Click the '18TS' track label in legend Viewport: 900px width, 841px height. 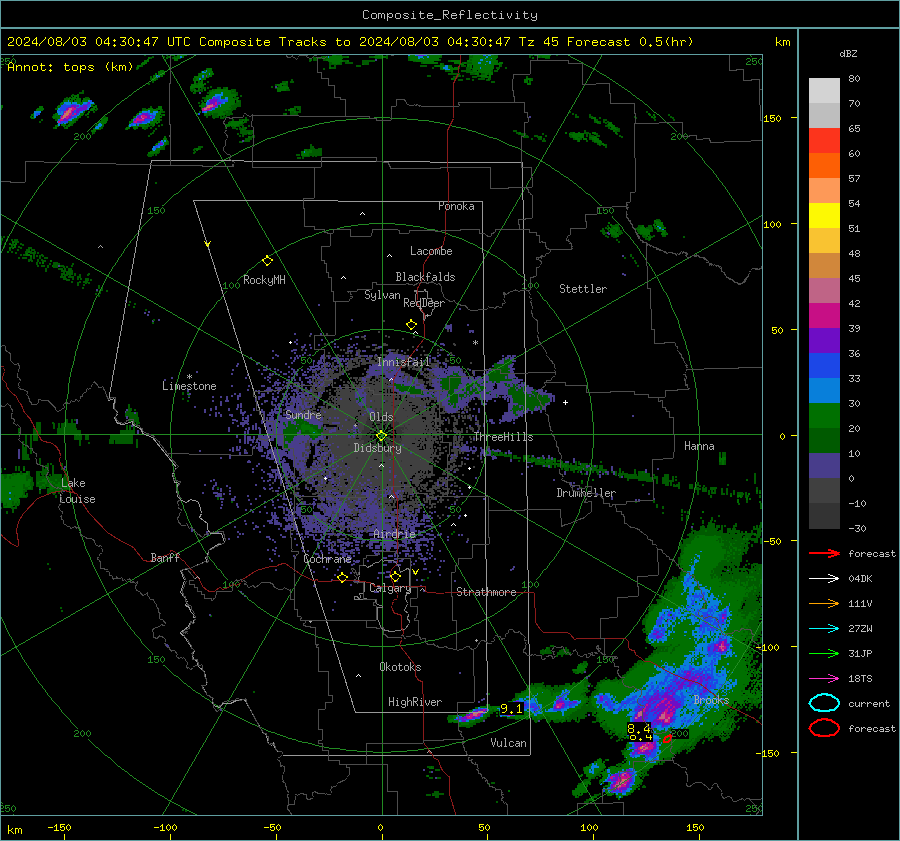[860, 679]
